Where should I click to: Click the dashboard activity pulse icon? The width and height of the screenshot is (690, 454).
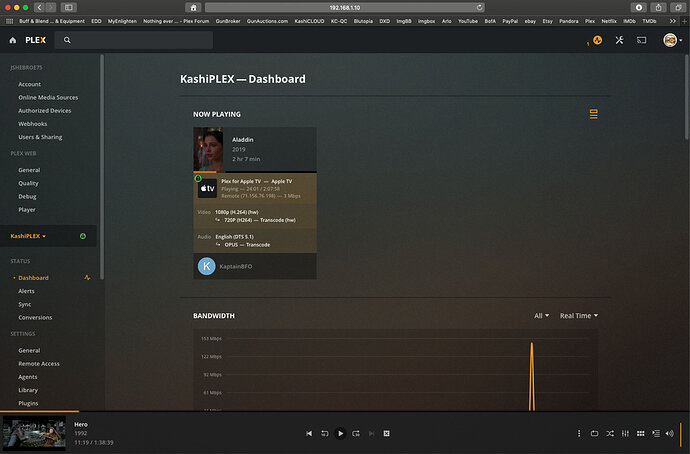click(87, 278)
